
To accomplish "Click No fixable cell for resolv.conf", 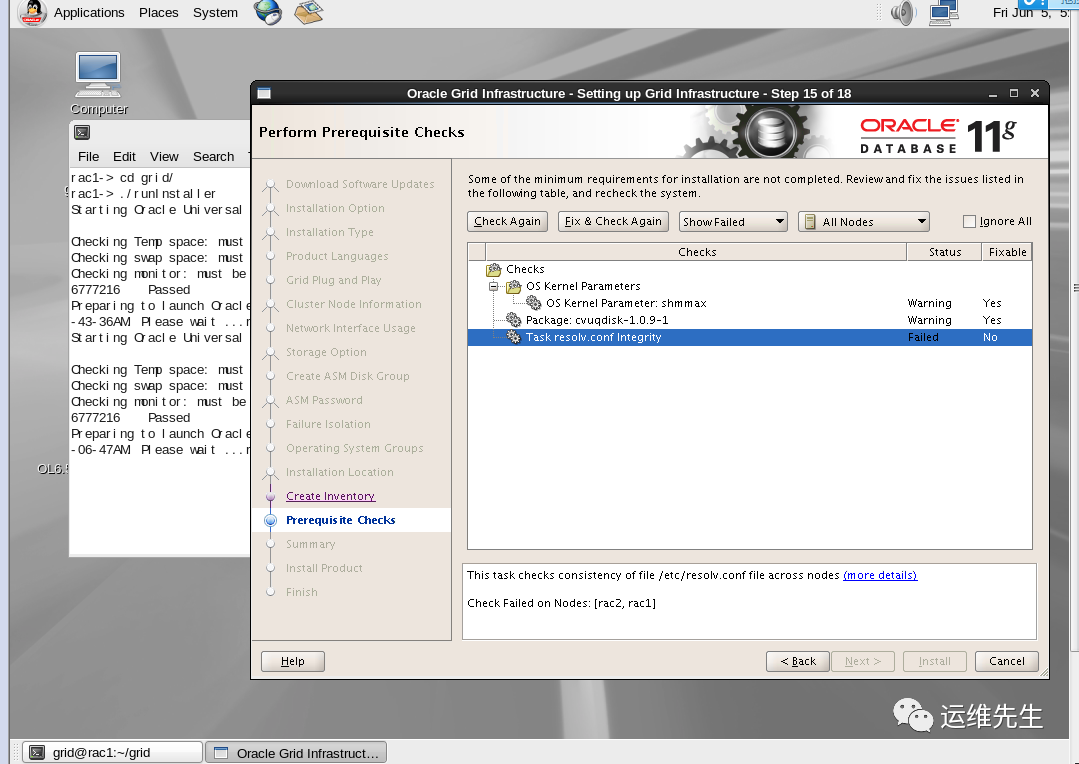I will pyautogui.click(x=990, y=337).
